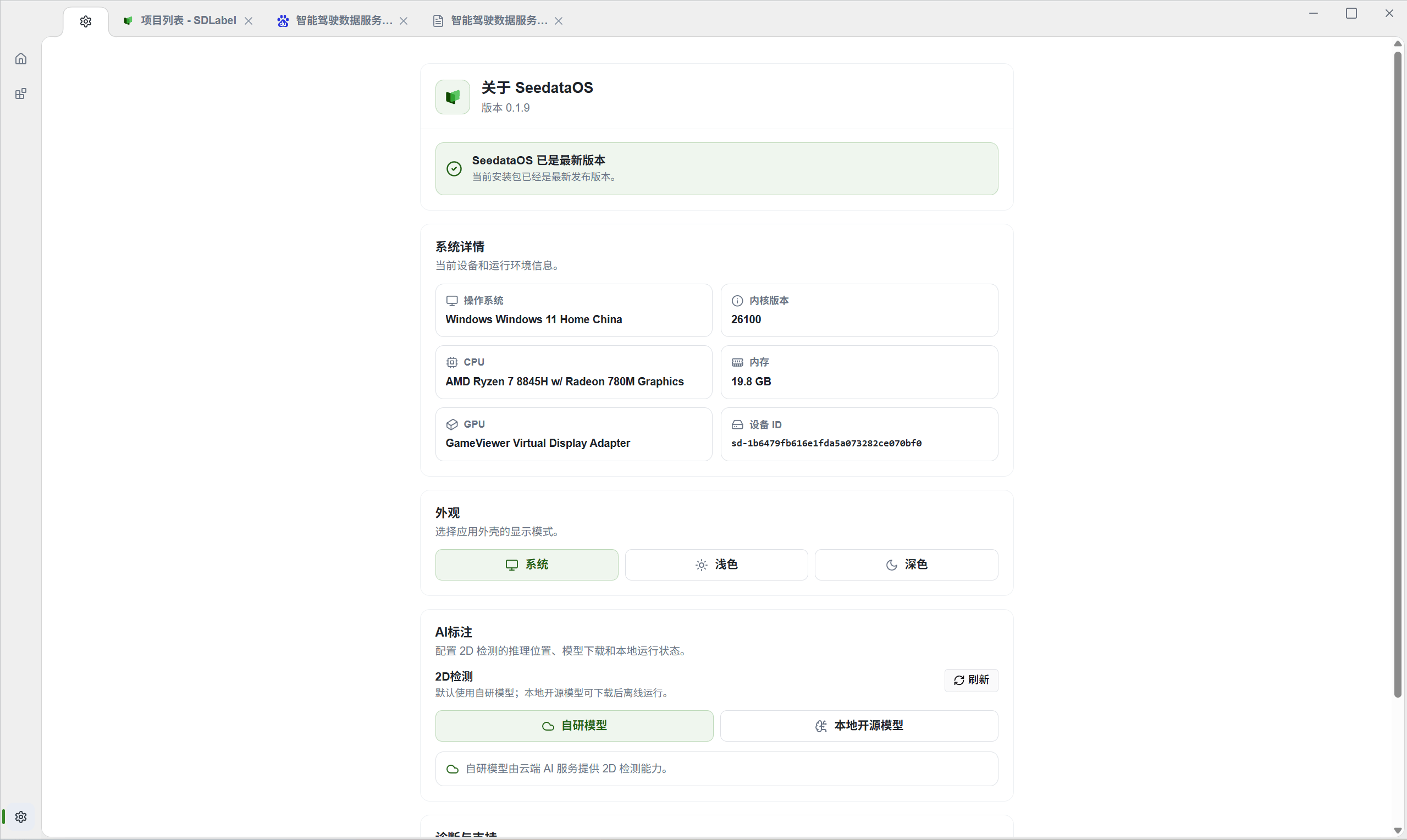Close the paw-icon 智能驾驶数据服务 tab
Image resolution: width=1407 pixels, height=840 pixels.
pos(404,21)
